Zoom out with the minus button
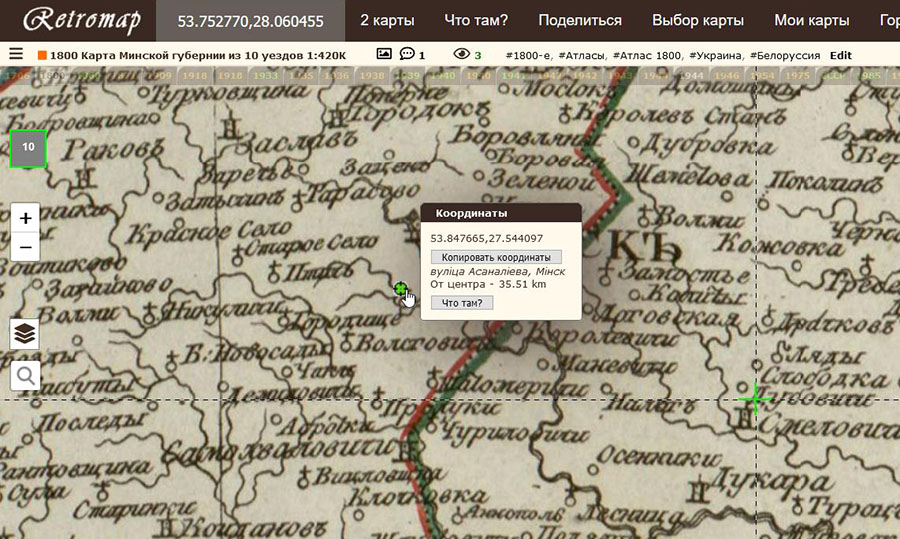This screenshot has width=900, height=539. [25, 246]
